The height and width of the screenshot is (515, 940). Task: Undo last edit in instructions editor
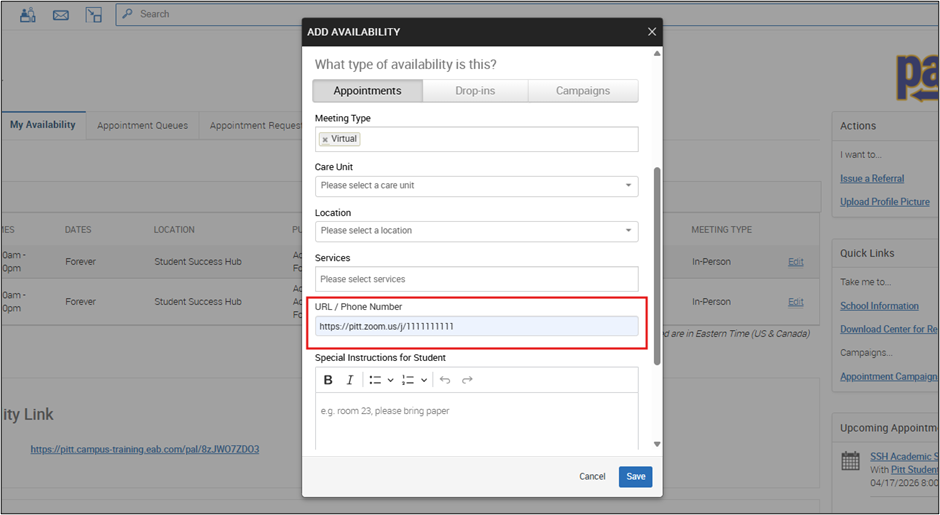(x=445, y=380)
